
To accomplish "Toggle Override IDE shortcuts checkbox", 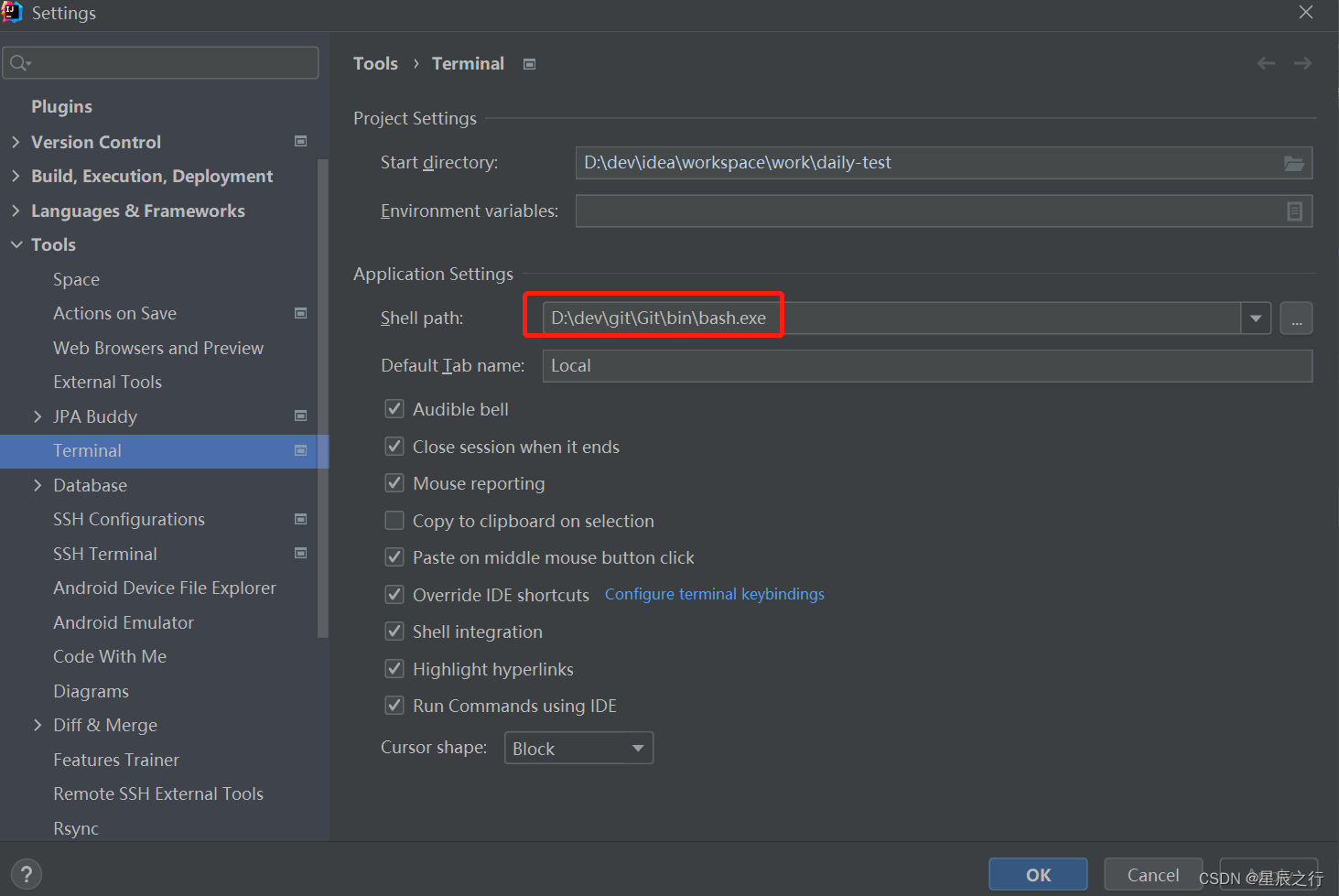I will pos(394,595).
